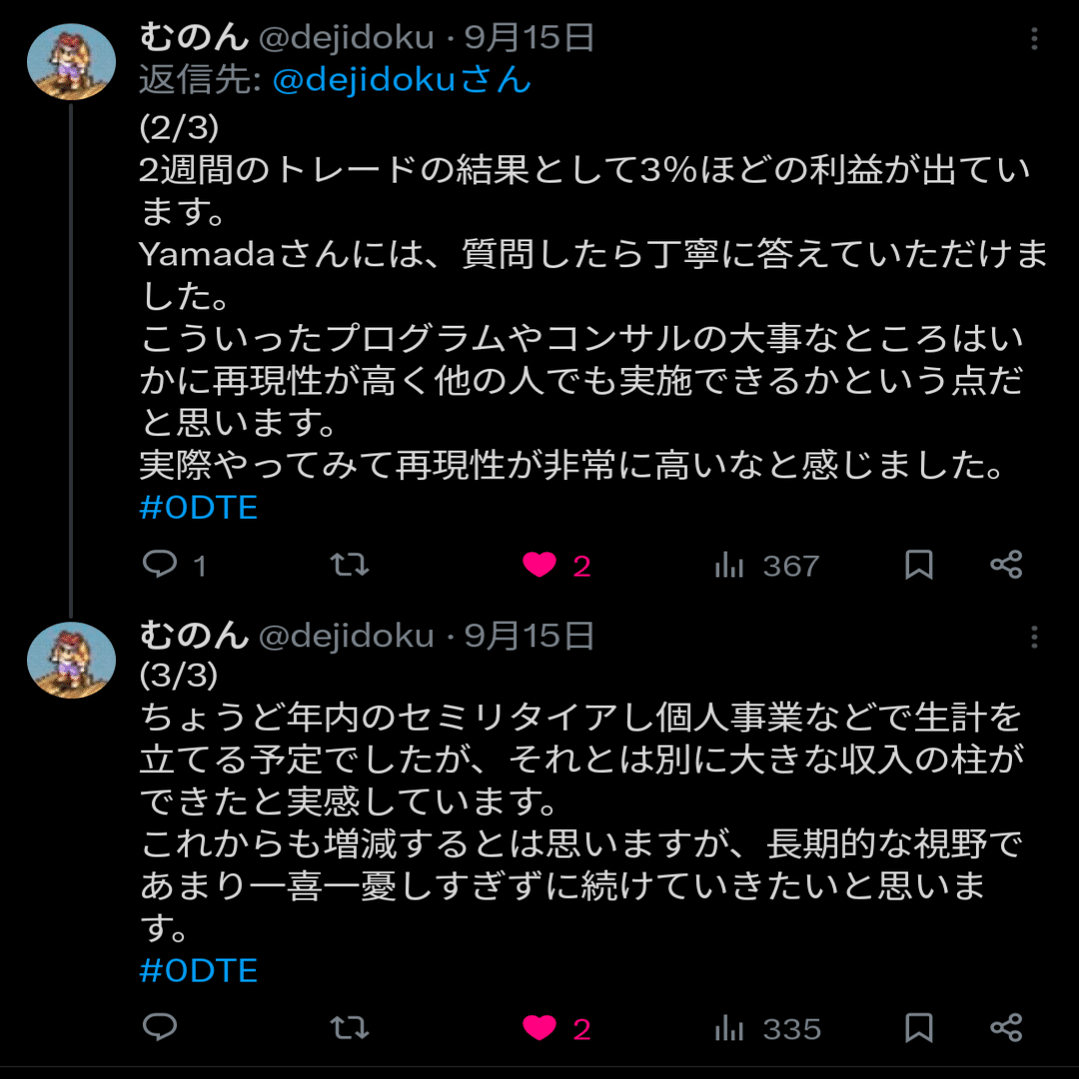This screenshot has height=1079, width=1079.
Task: Share the (3/3) tweet
Action: 1005,1028
